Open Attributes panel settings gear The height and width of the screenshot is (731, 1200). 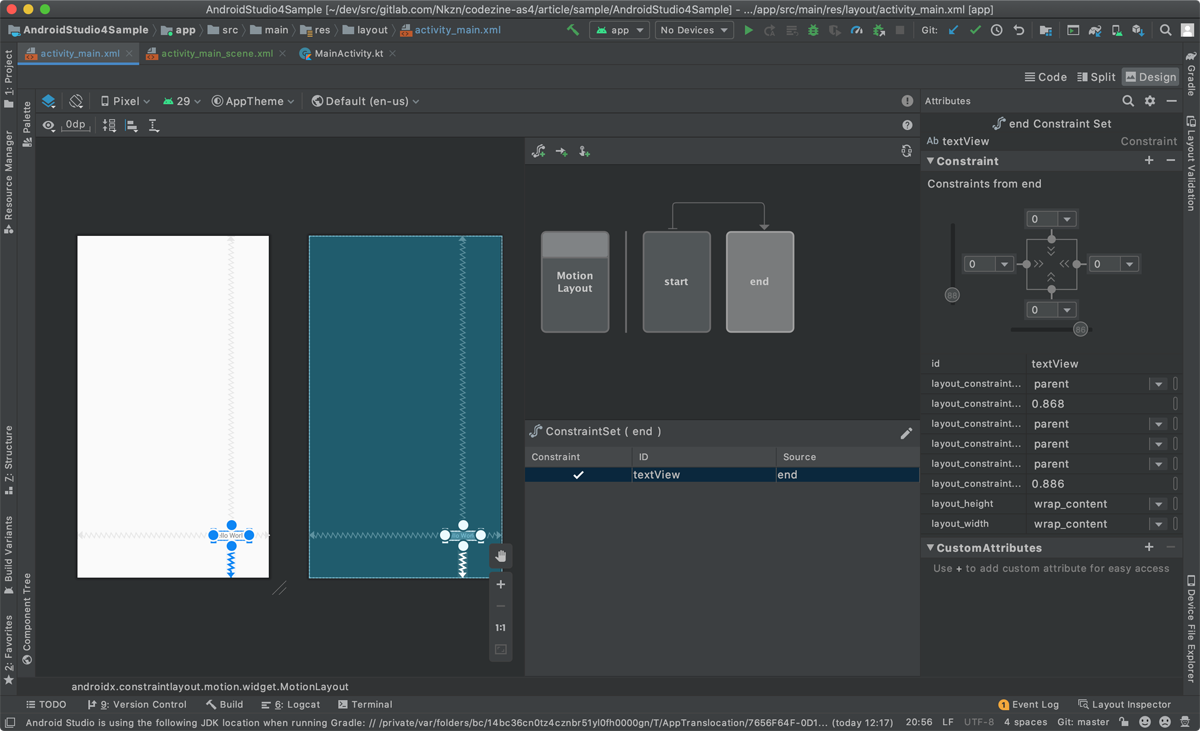tap(1150, 101)
